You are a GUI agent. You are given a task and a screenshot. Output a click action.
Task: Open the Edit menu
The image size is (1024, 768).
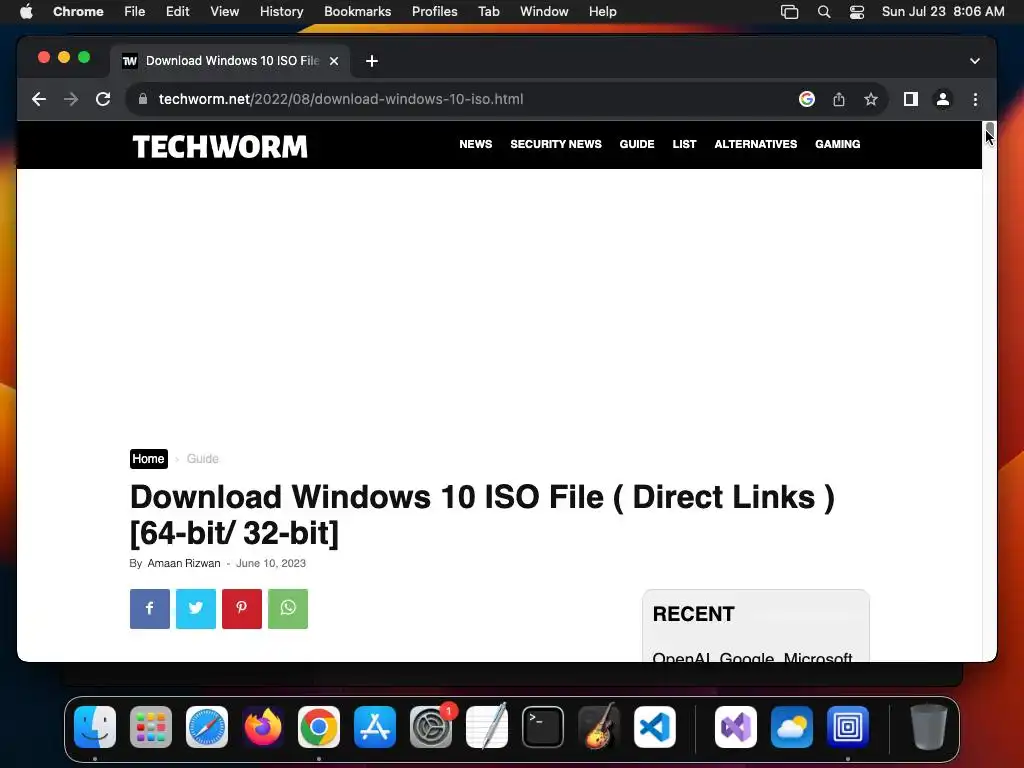(178, 11)
